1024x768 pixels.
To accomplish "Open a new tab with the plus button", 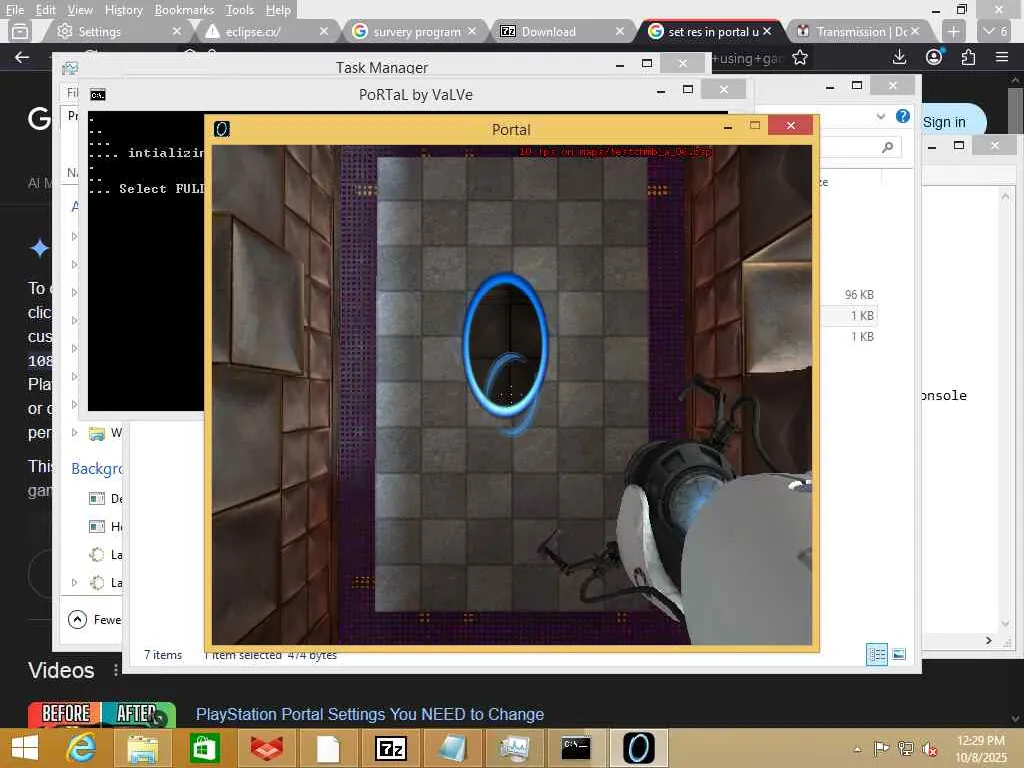I will pyautogui.click(x=953, y=31).
